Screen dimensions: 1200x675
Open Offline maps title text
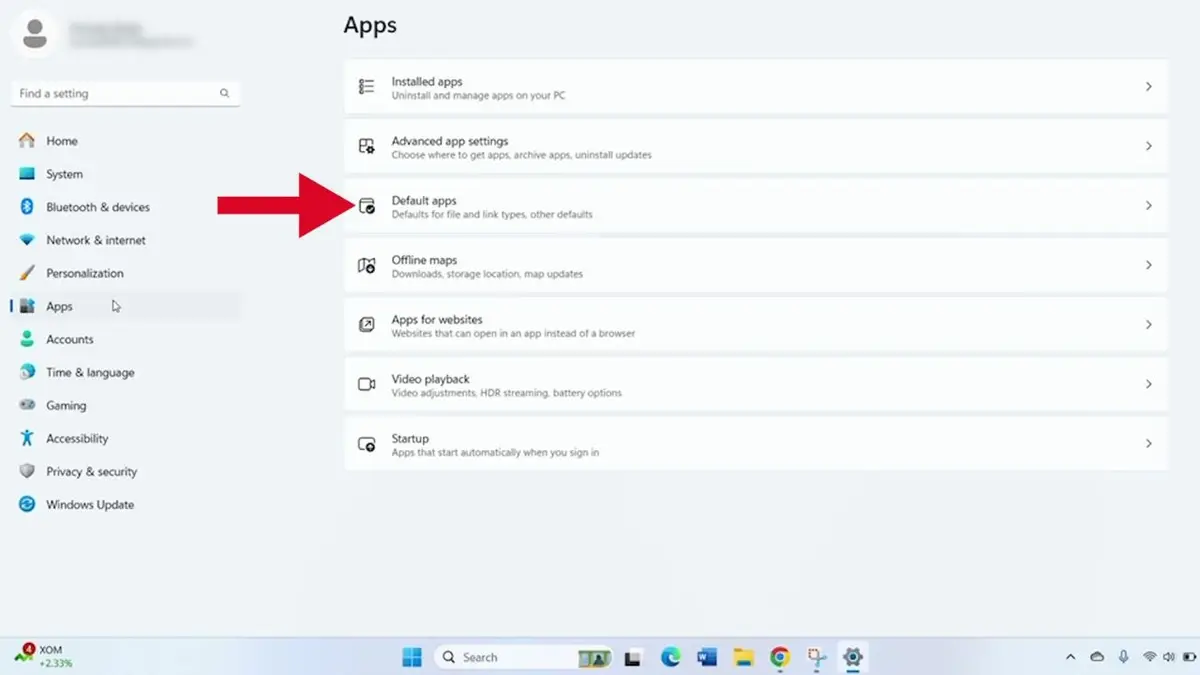(x=424, y=260)
